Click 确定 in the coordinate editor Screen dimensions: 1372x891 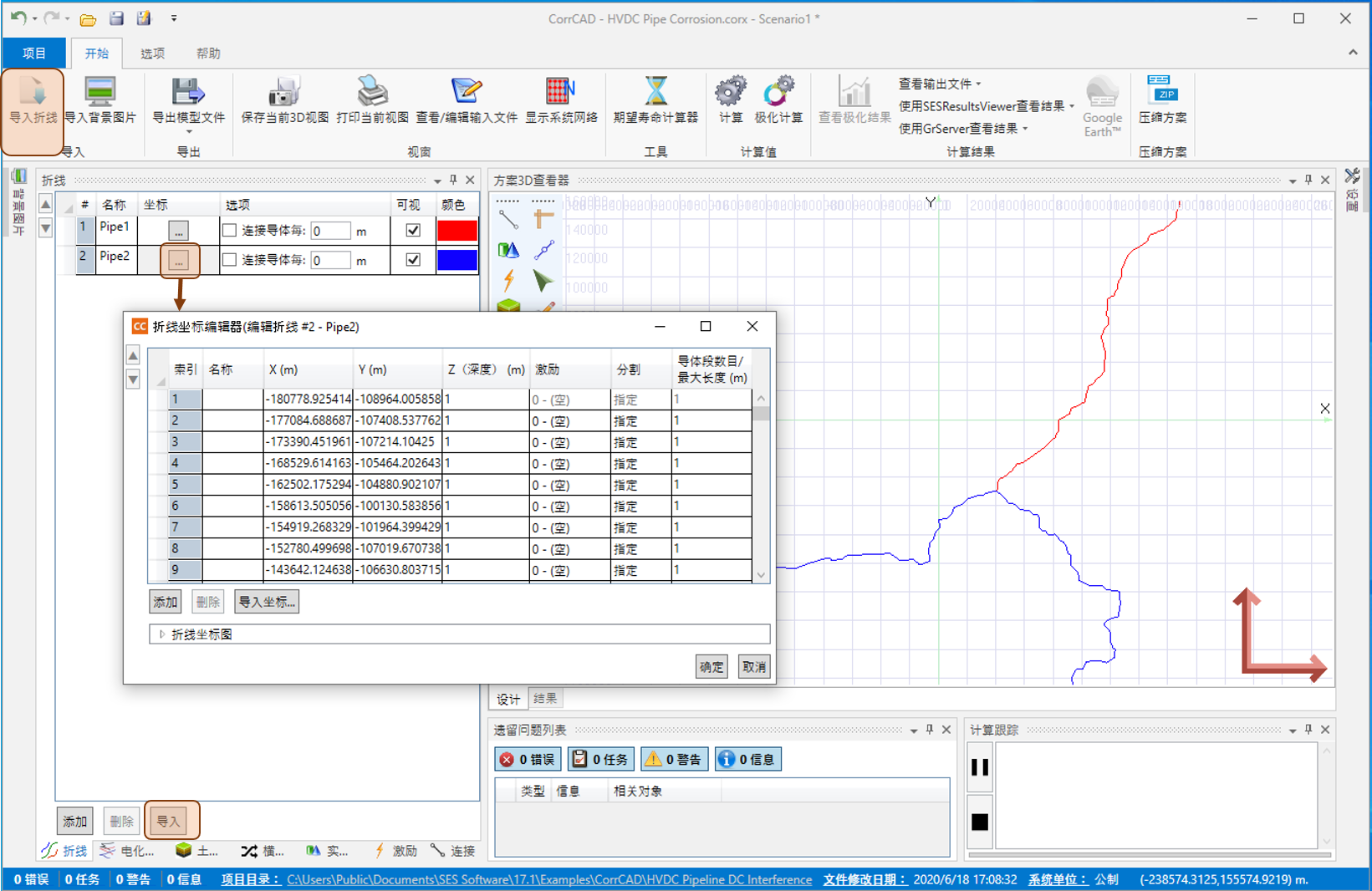pyautogui.click(x=712, y=667)
